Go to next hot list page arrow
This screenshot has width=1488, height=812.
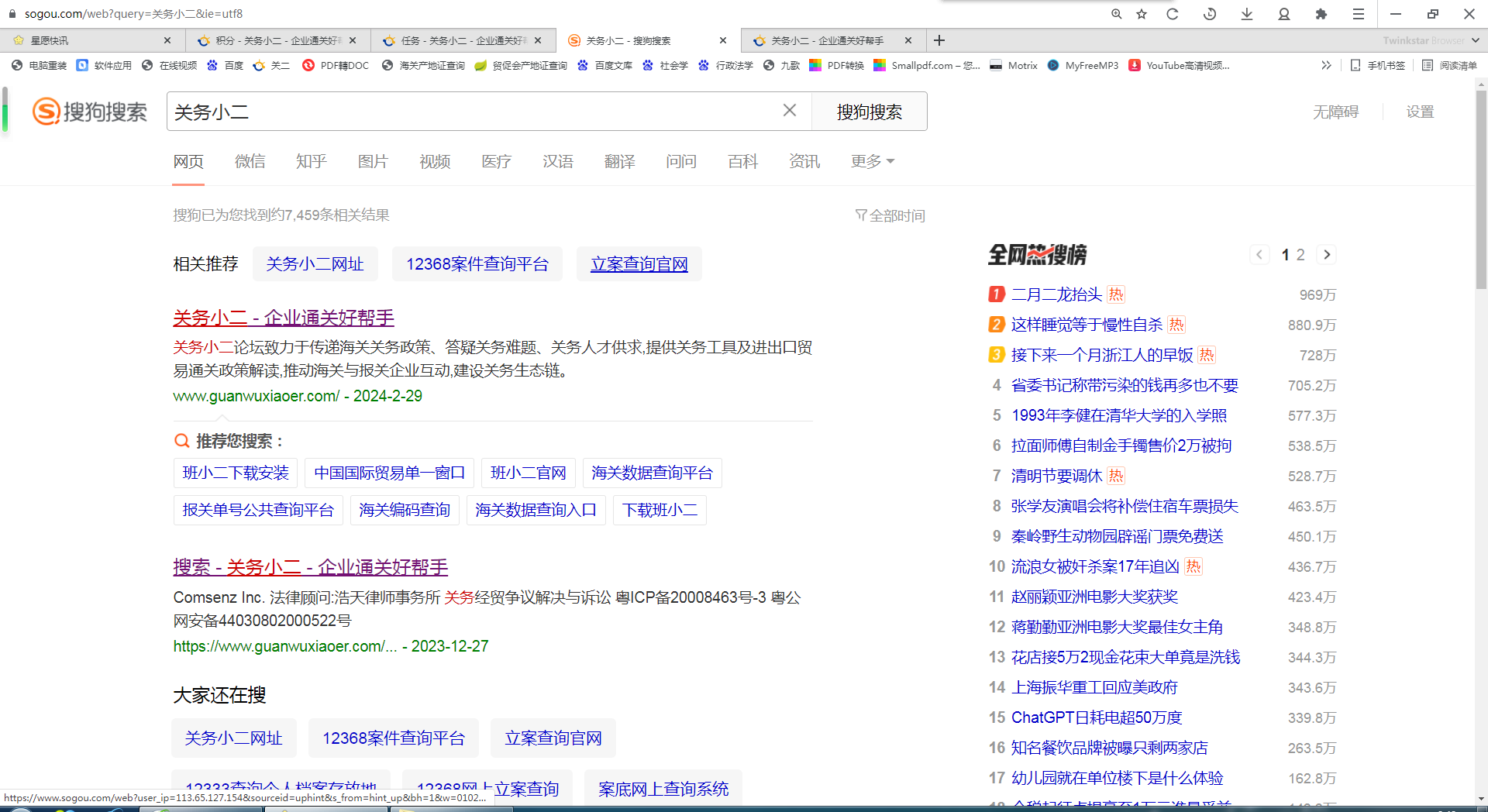click(x=1327, y=255)
